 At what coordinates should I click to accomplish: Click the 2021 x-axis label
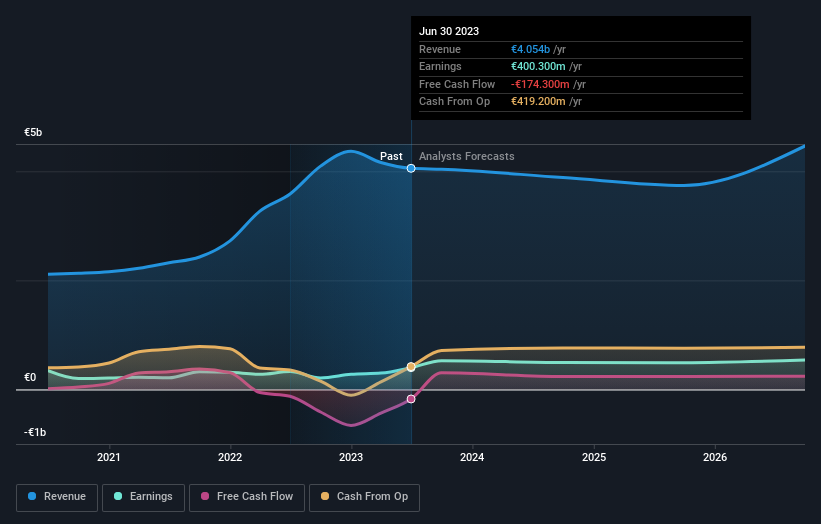(108, 457)
